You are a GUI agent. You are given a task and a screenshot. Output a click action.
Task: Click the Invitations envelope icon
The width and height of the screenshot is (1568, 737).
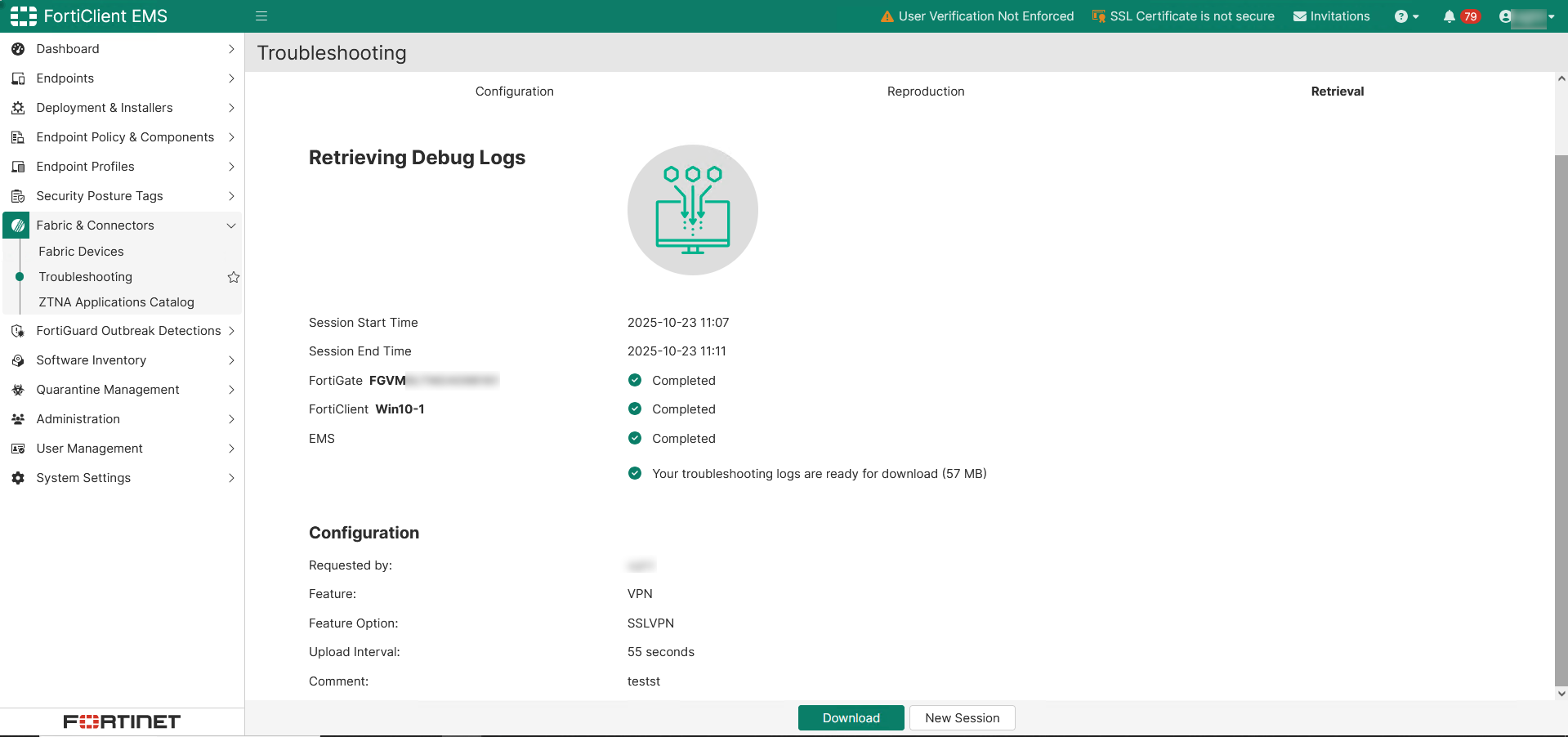(1300, 16)
